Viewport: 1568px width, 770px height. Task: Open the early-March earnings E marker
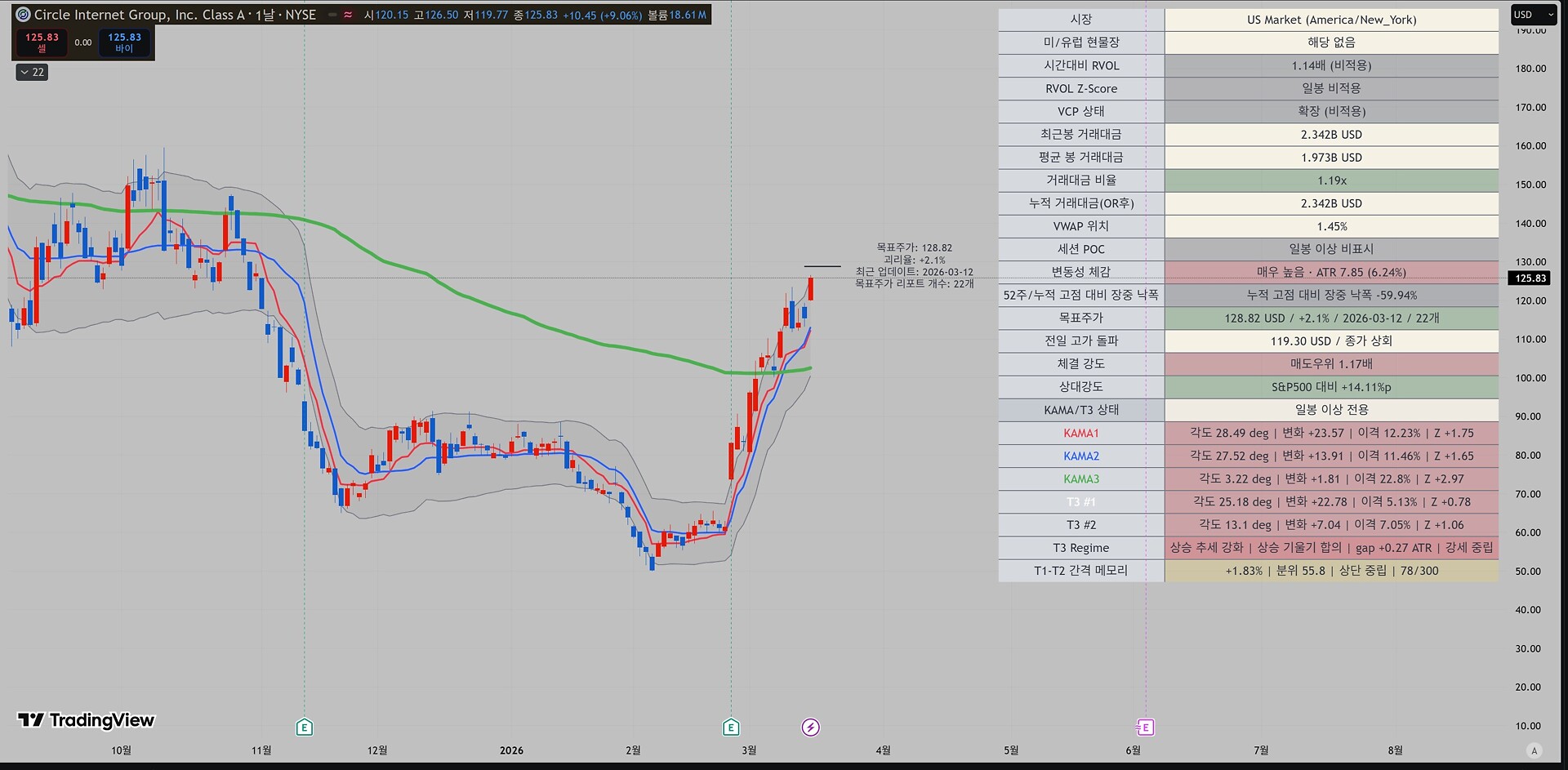point(731,727)
